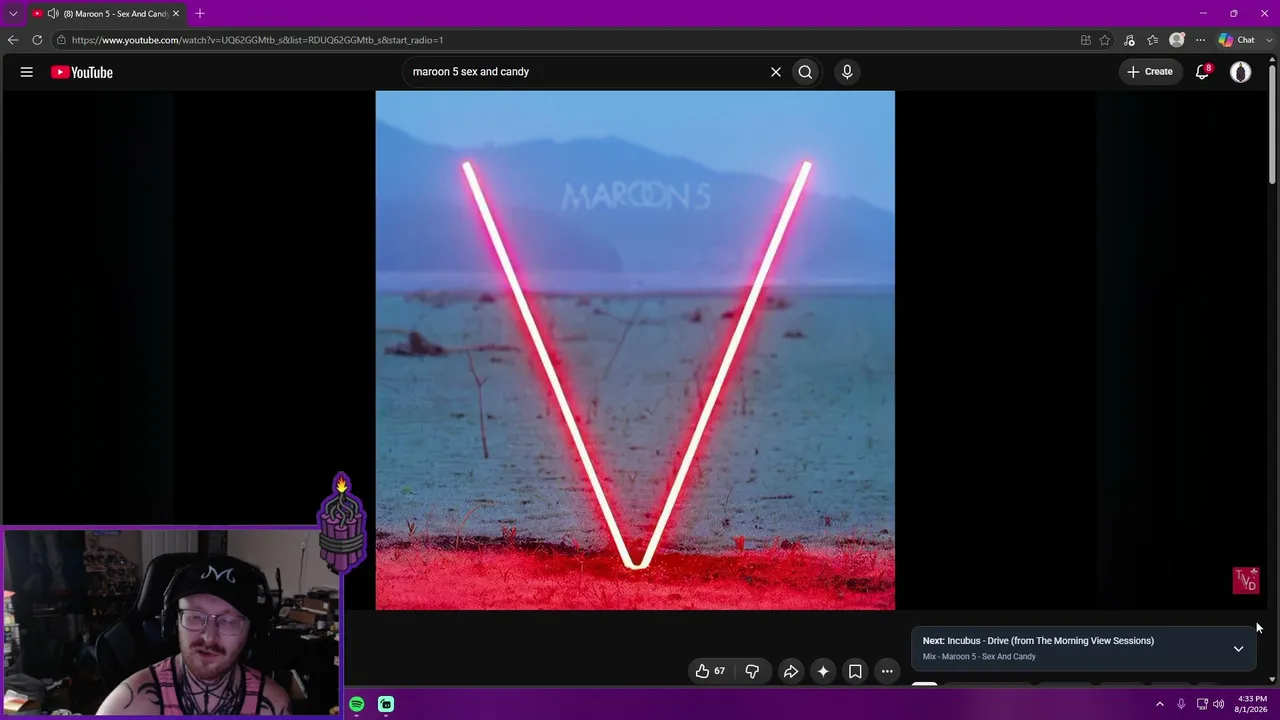1280x720 pixels.
Task: Open YouTube notifications bell
Action: point(1203,72)
